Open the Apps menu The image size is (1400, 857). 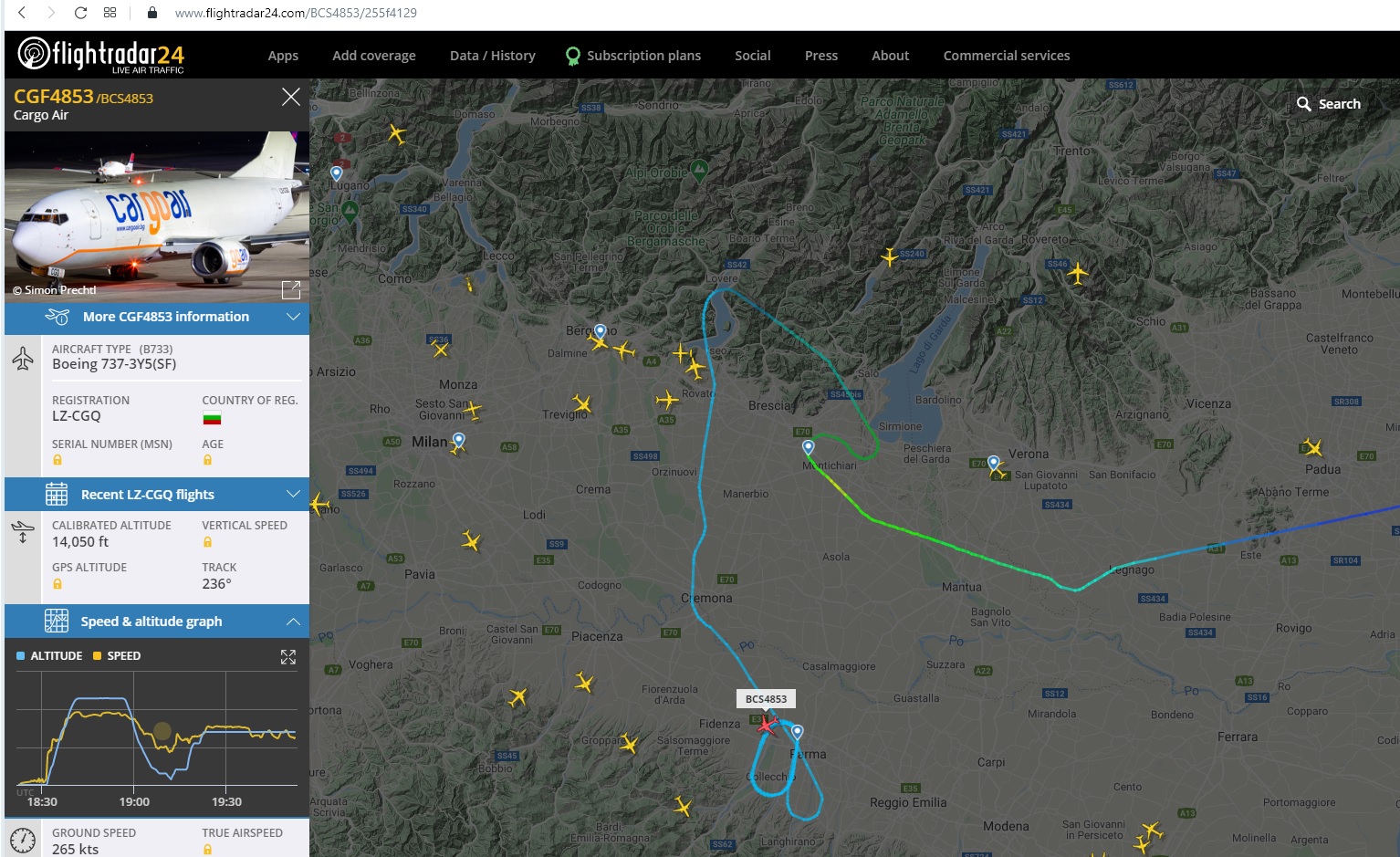click(283, 56)
